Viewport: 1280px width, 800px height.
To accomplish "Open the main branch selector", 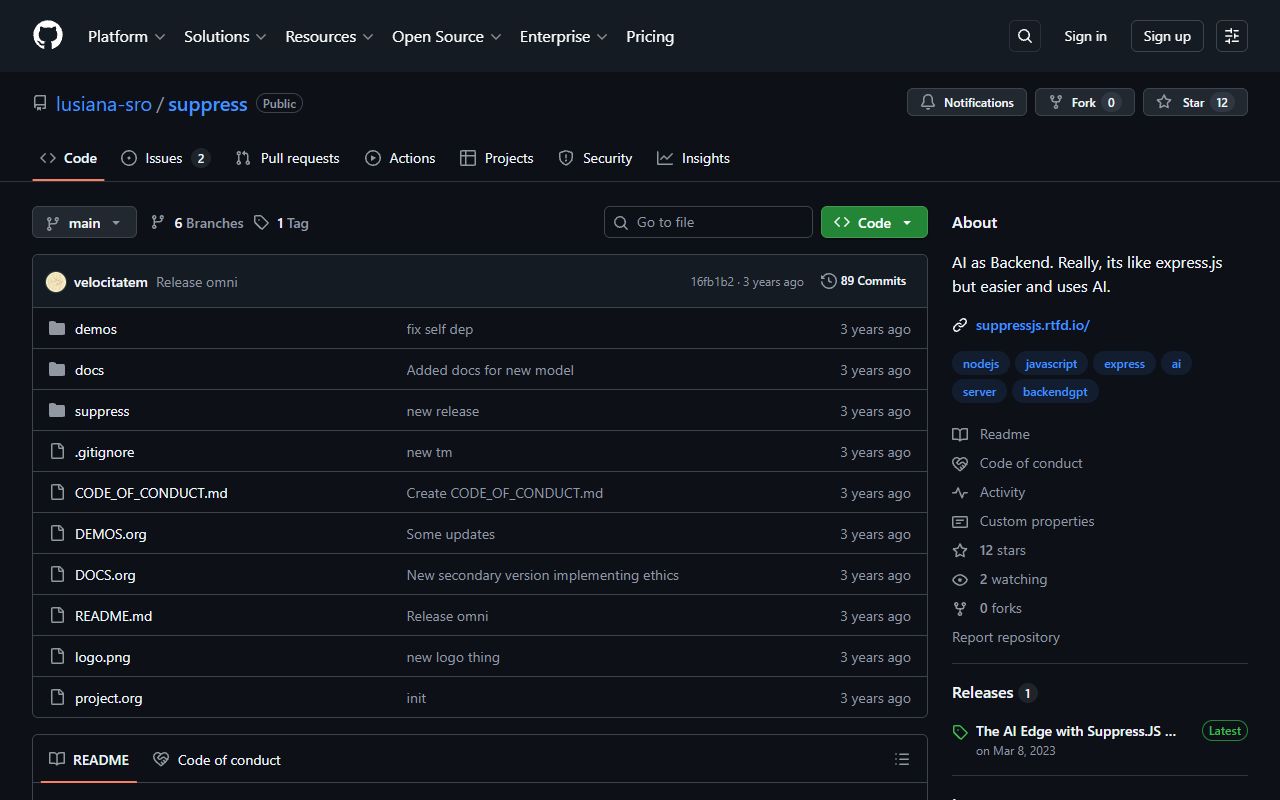I will (x=84, y=222).
